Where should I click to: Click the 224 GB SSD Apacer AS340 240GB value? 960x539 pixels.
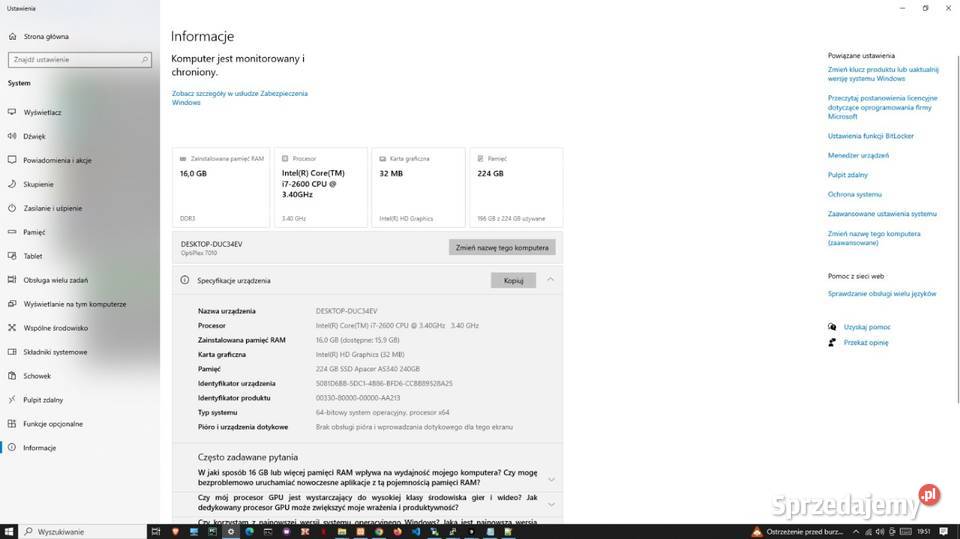367,369
